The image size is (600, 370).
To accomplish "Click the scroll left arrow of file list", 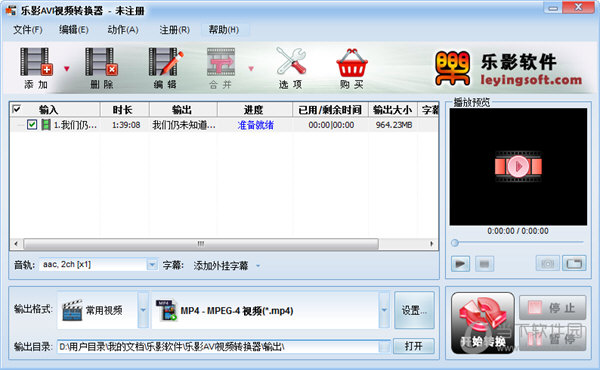I will tap(16, 243).
